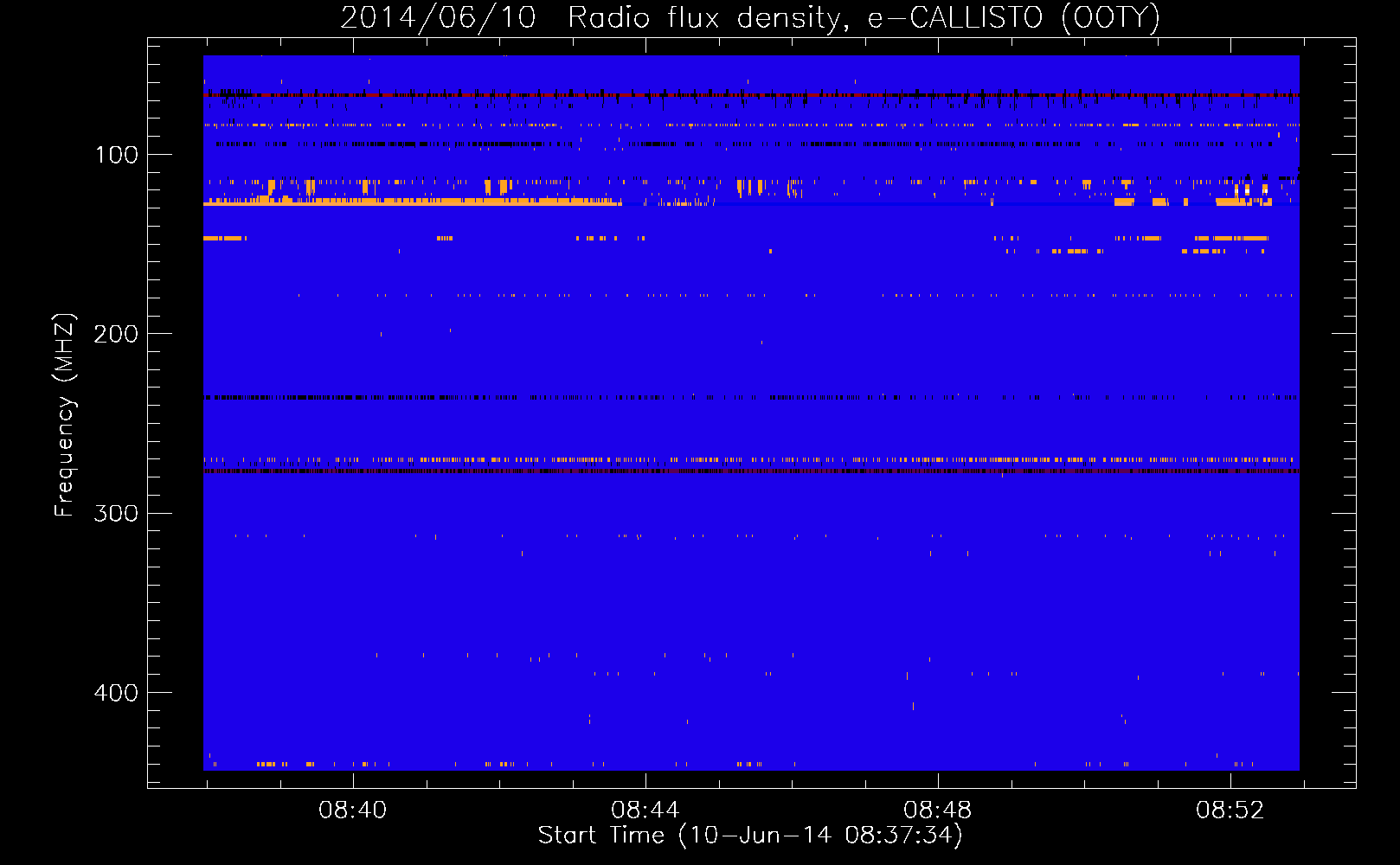Click the 08:44 time tick label
This screenshot has height=865, width=1400.
645,811
